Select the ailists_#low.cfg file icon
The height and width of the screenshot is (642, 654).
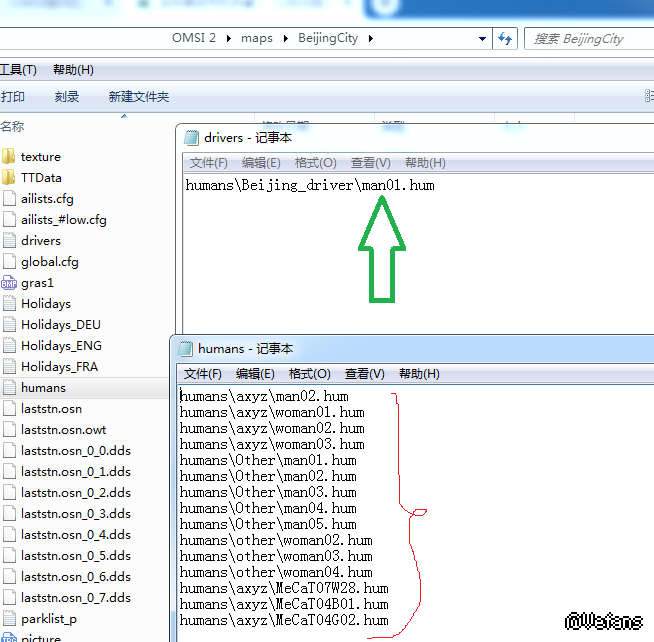(x=9, y=219)
